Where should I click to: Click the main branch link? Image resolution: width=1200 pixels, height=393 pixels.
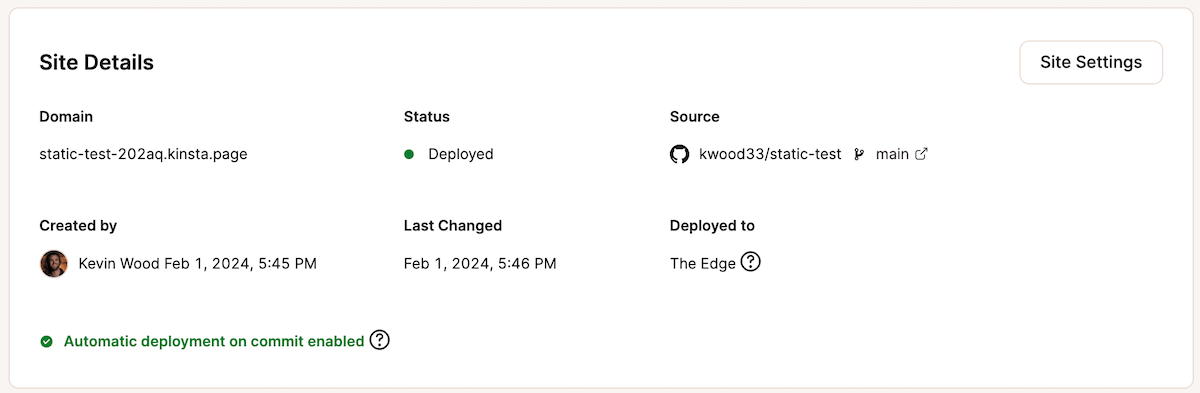pos(892,154)
